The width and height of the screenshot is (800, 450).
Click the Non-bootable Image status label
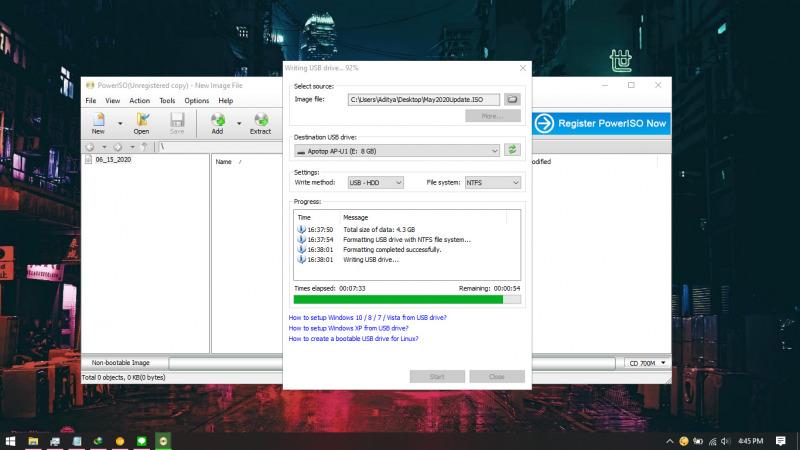click(x=121, y=363)
